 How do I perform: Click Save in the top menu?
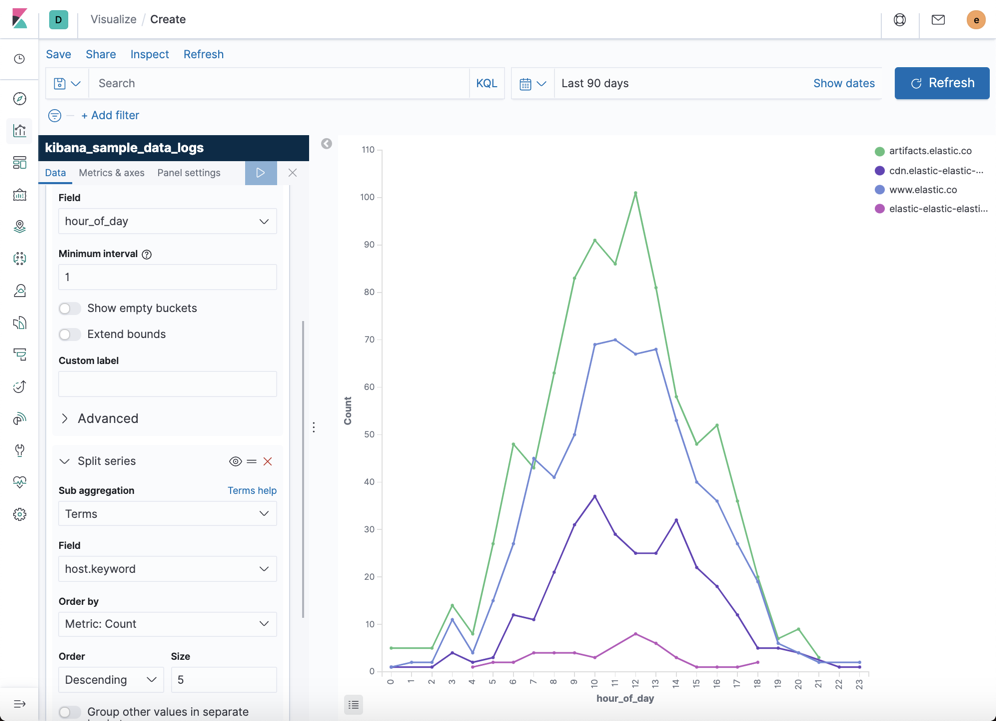point(58,55)
